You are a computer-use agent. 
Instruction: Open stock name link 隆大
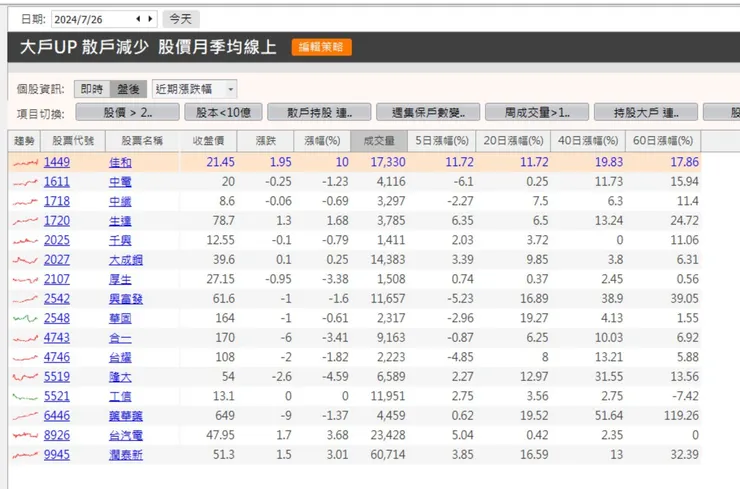(x=120, y=377)
